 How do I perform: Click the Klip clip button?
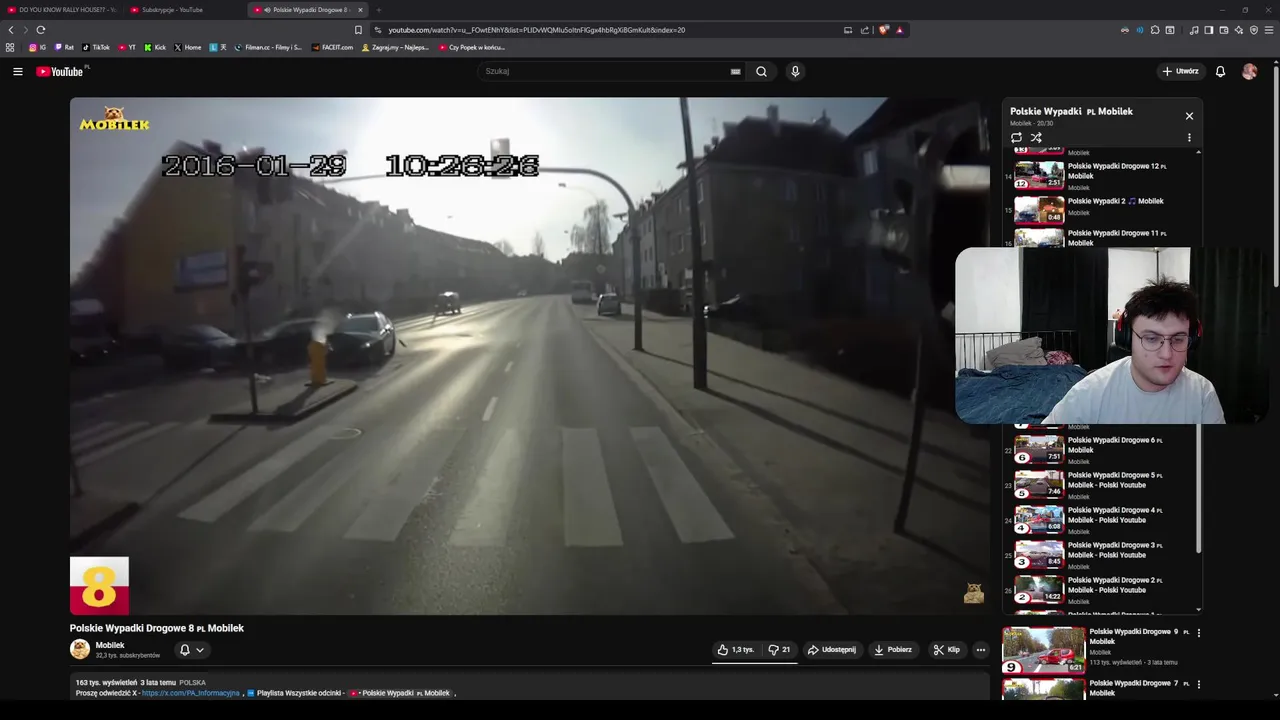pyautogui.click(x=947, y=650)
